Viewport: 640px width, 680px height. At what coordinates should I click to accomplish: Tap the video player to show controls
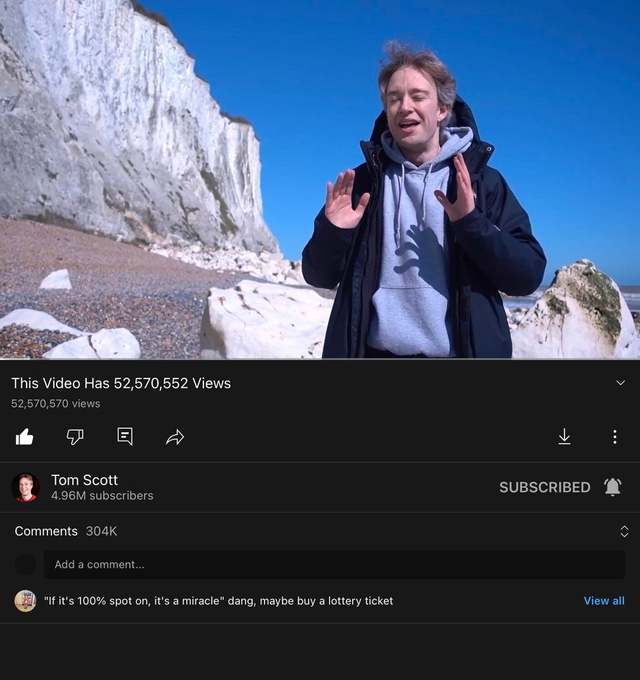click(320, 180)
